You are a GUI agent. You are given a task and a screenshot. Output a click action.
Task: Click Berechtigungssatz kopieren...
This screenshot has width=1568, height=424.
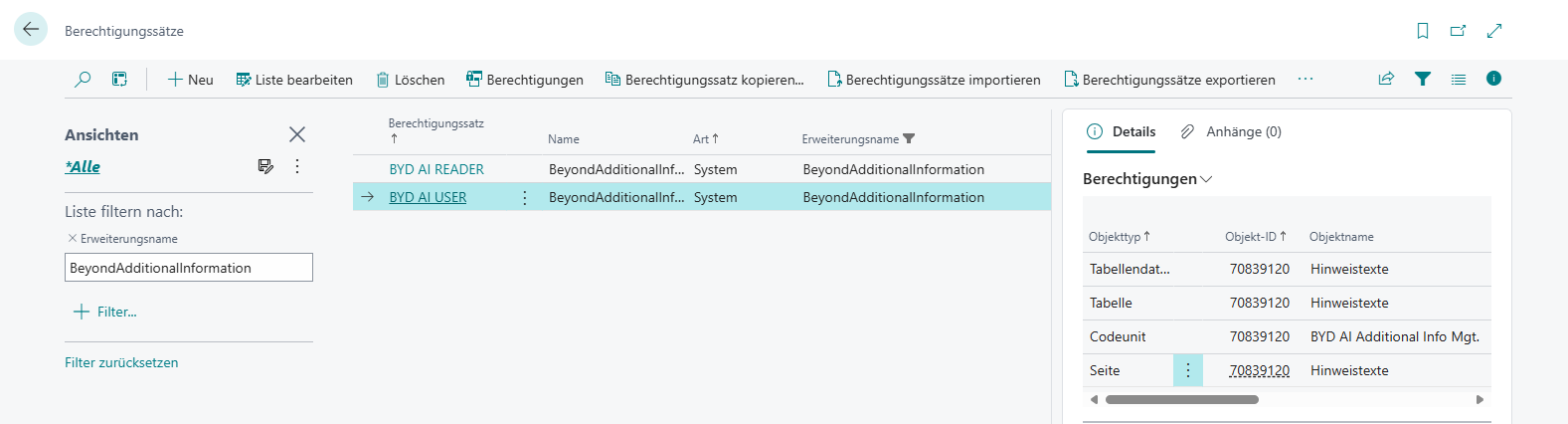[705, 80]
